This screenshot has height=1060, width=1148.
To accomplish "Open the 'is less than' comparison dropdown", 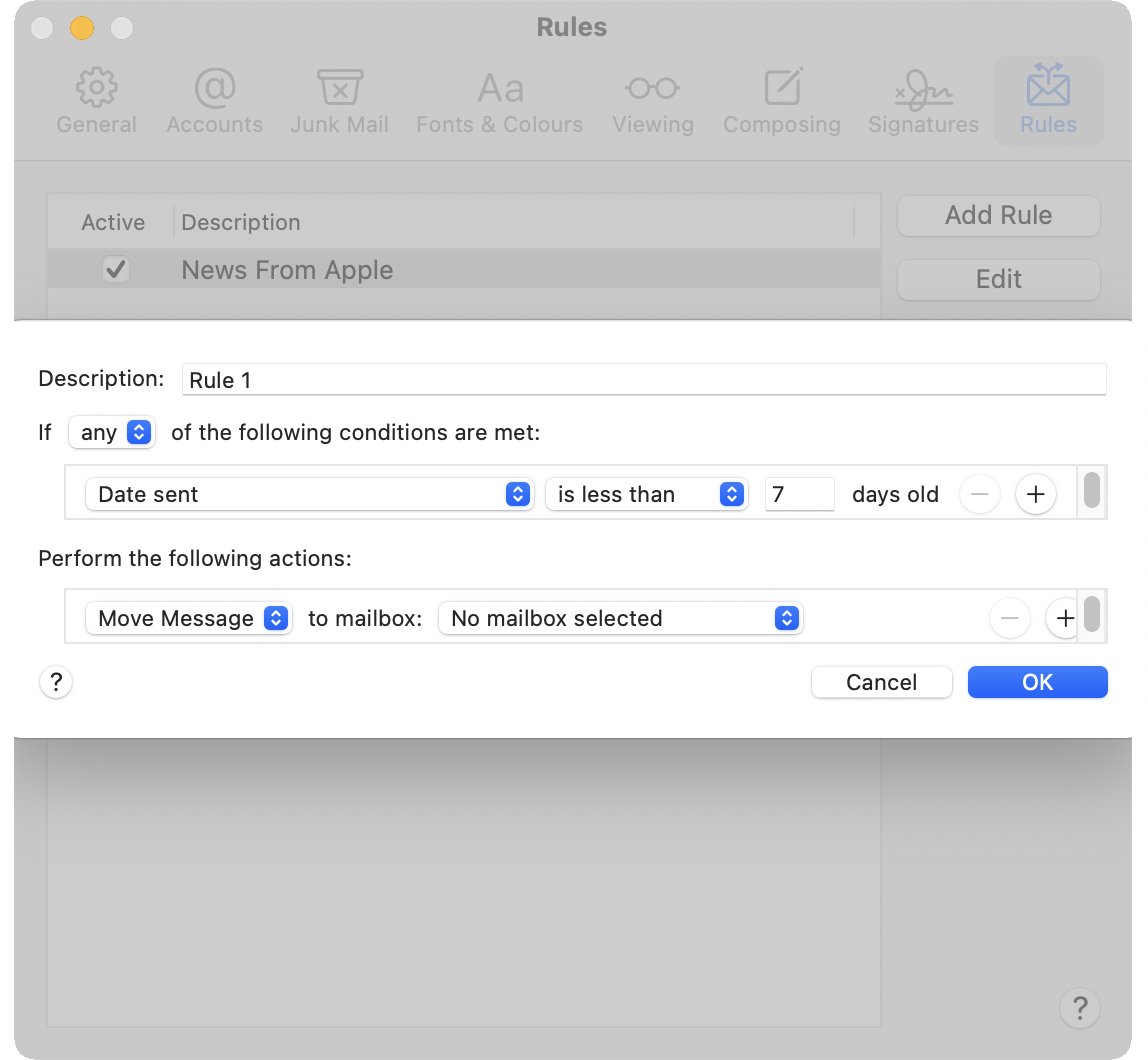I will [x=646, y=494].
